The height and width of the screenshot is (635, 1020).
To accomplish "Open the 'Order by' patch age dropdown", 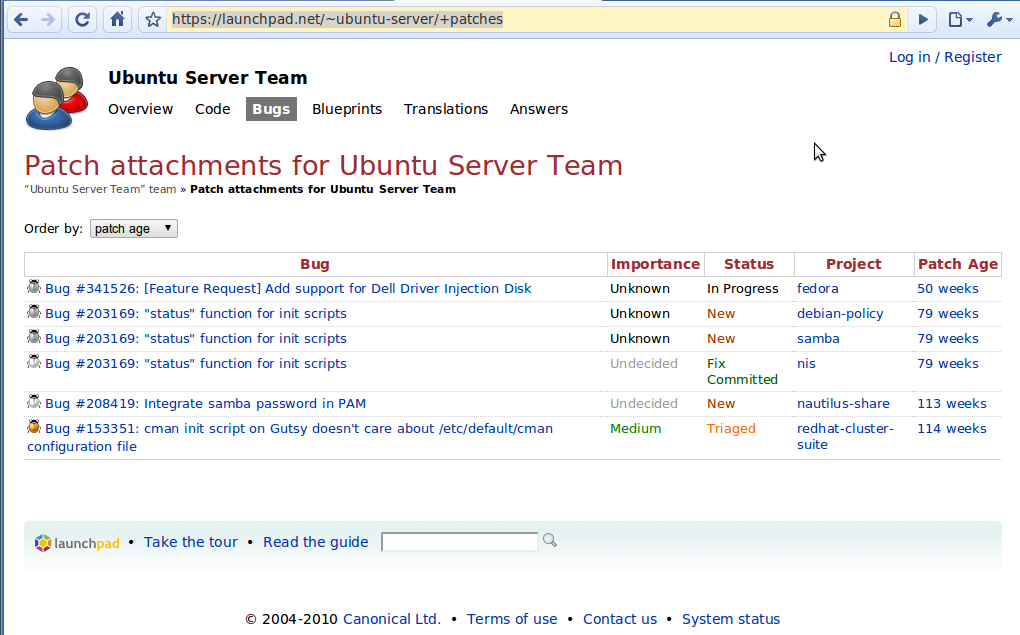I will 134,229.
